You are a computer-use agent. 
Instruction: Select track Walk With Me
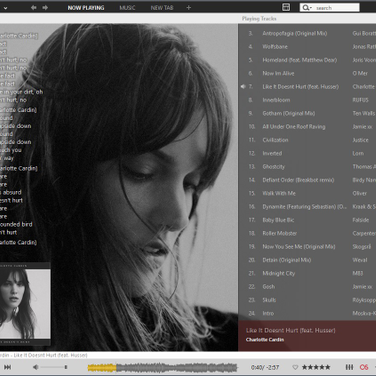279,193
